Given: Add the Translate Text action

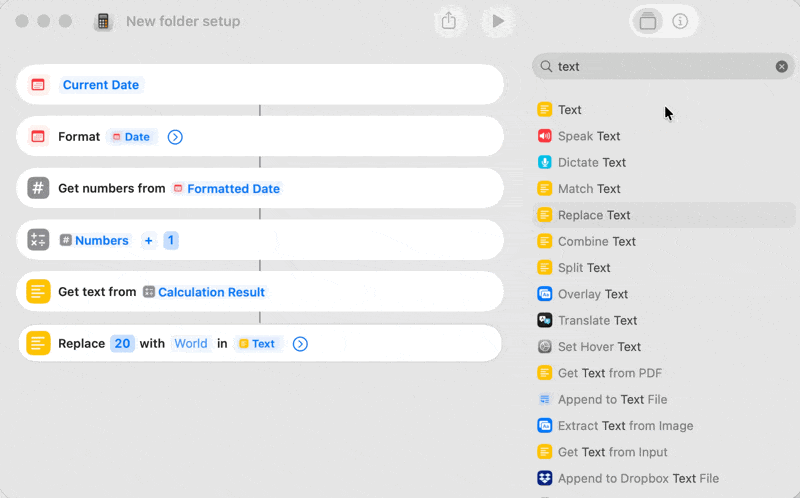Looking at the screenshot, I should point(663,320).
